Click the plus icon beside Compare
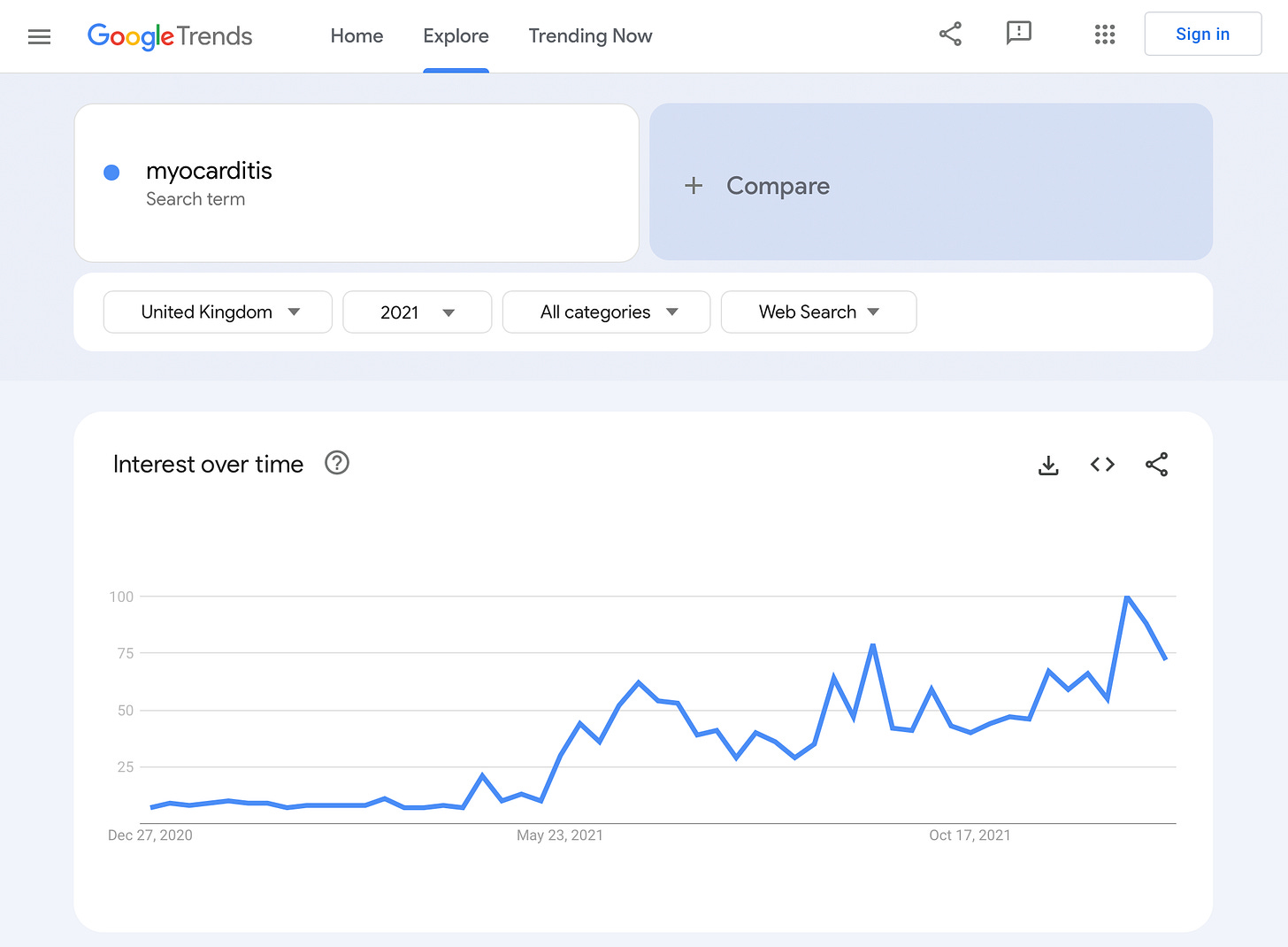The width and height of the screenshot is (1288, 947). pos(694,186)
